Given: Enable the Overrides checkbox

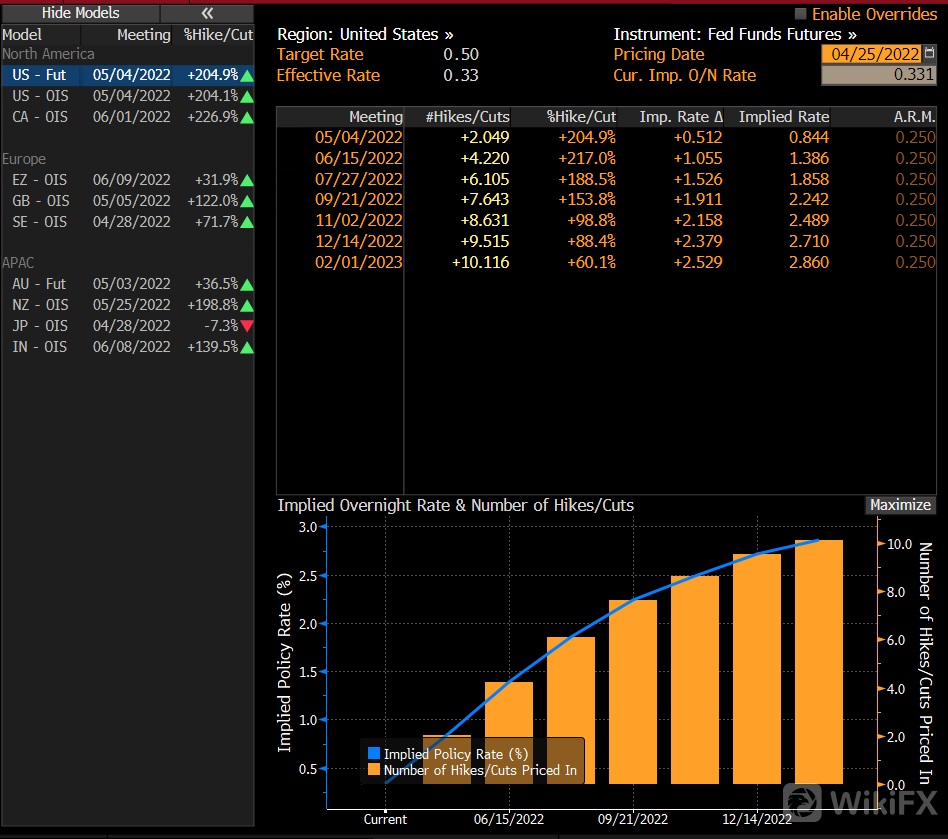Looking at the screenshot, I should coord(800,14).
